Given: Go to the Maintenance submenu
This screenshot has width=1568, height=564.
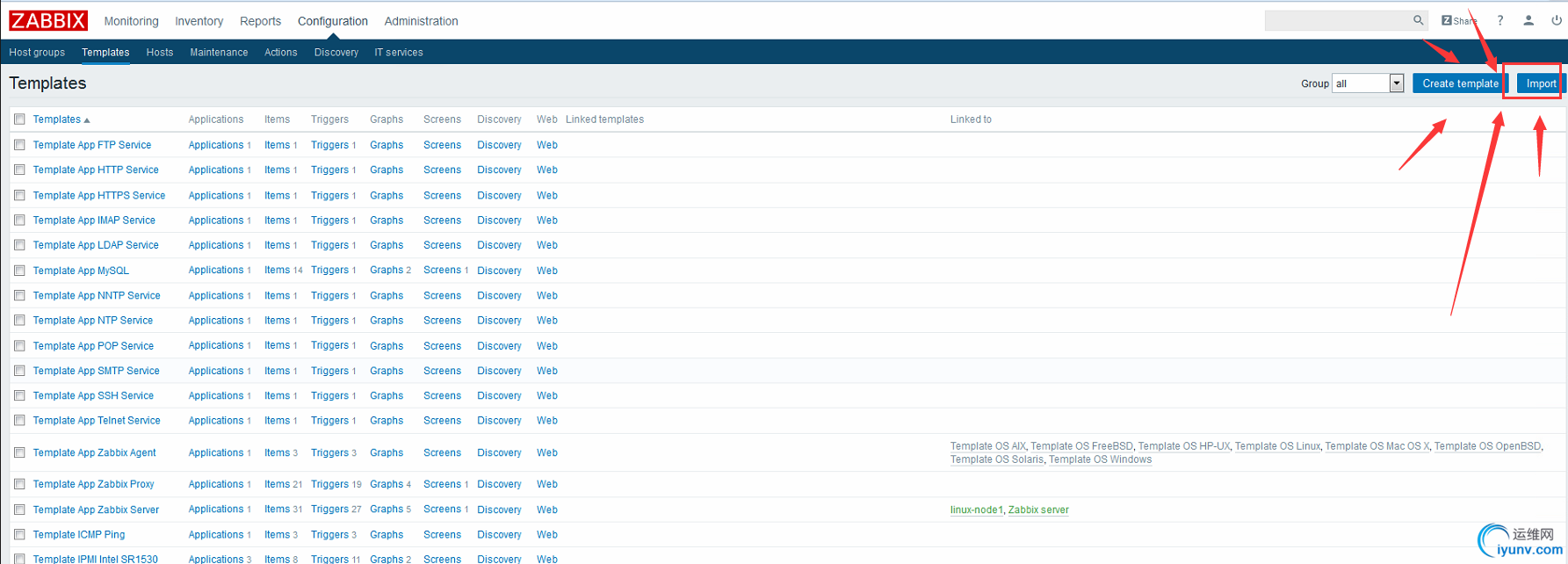Looking at the screenshot, I should point(219,53).
